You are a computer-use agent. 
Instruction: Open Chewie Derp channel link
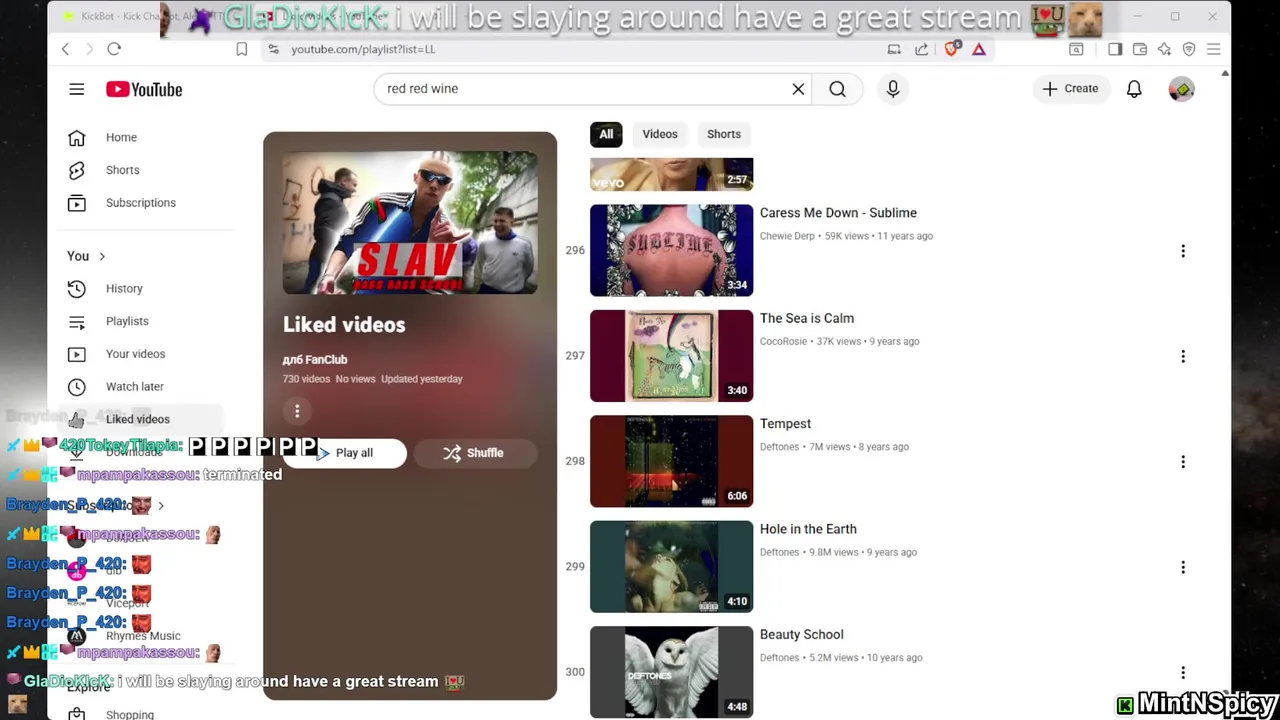tap(787, 236)
